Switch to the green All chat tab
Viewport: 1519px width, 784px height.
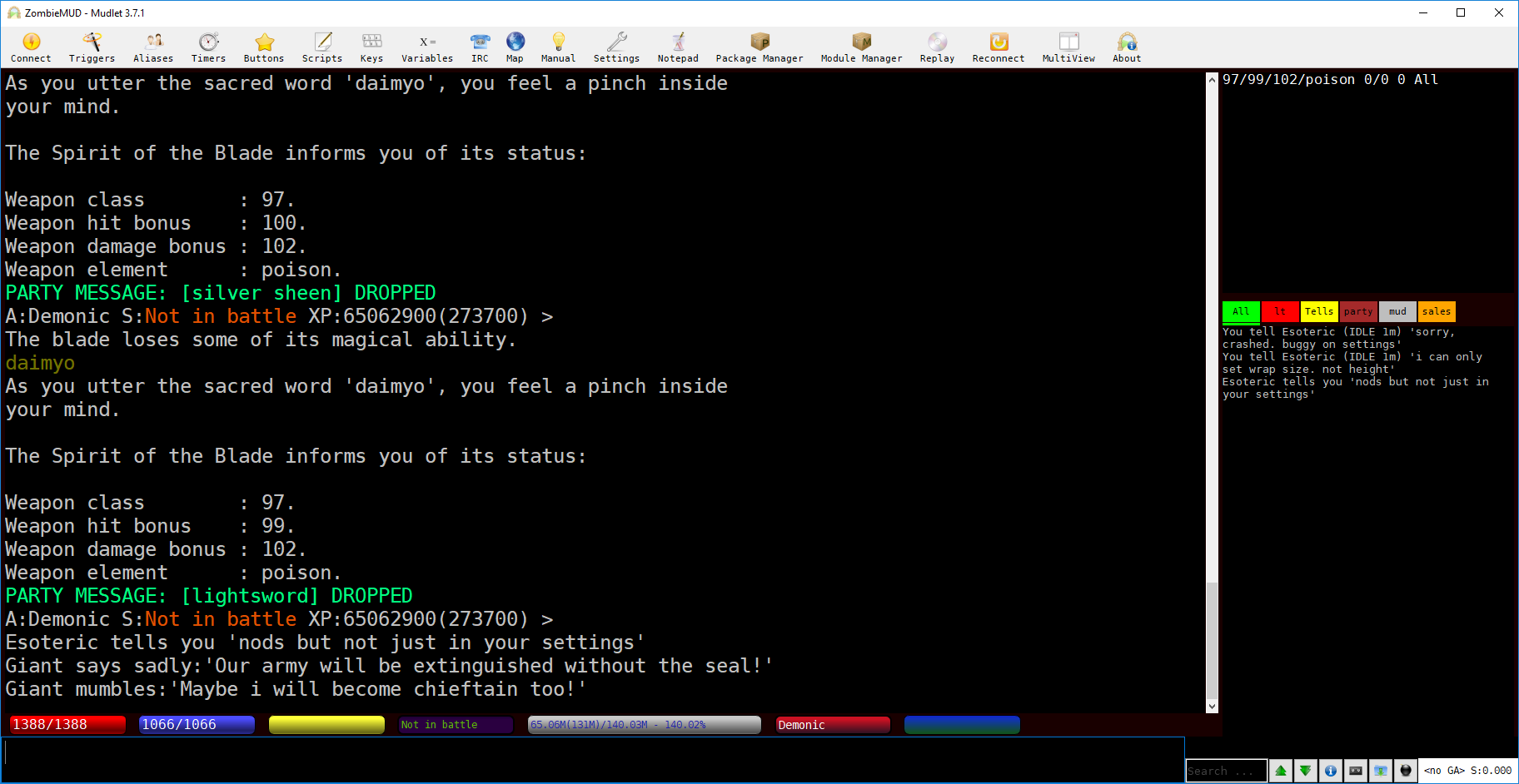pos(1241,311)
